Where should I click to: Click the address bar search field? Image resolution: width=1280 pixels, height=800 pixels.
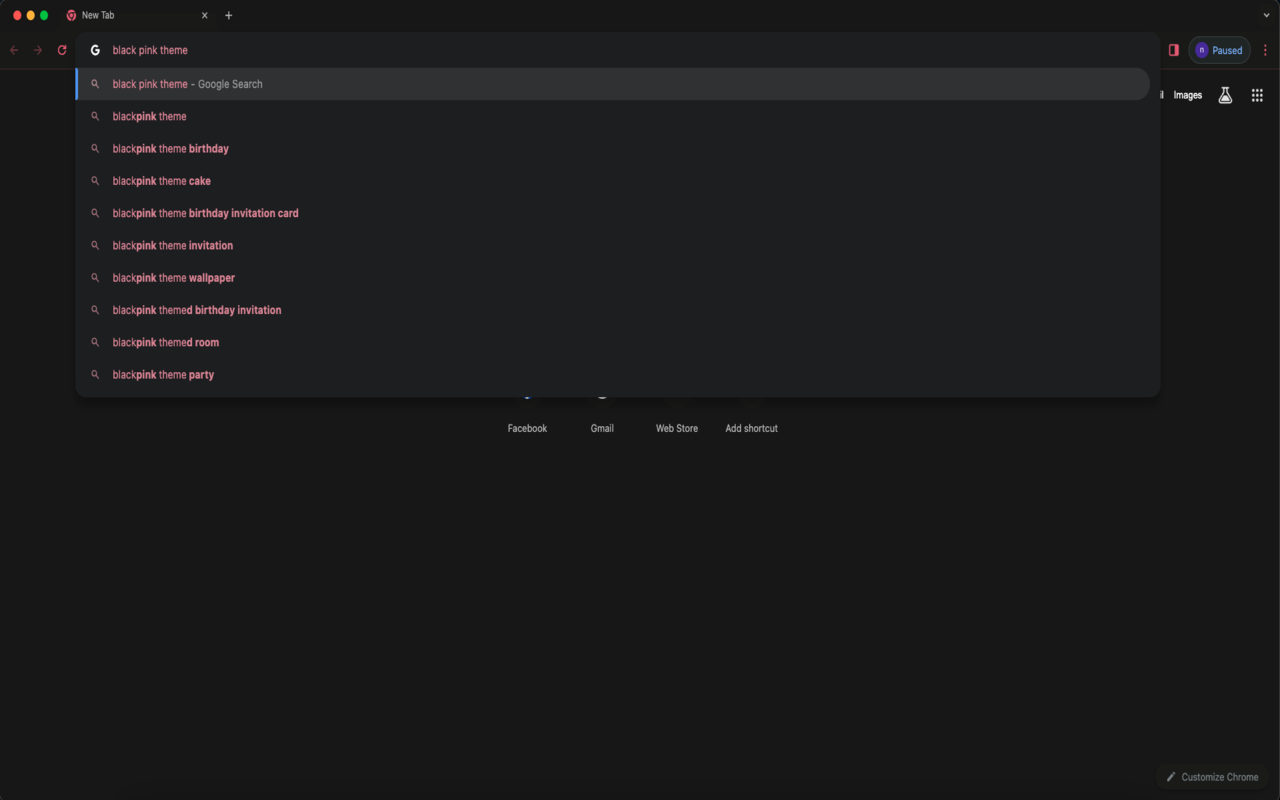click(x=600, y=50)
